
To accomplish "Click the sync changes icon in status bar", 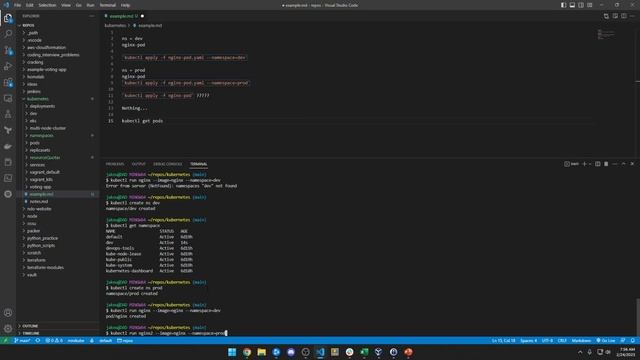I will pos(38,340).
